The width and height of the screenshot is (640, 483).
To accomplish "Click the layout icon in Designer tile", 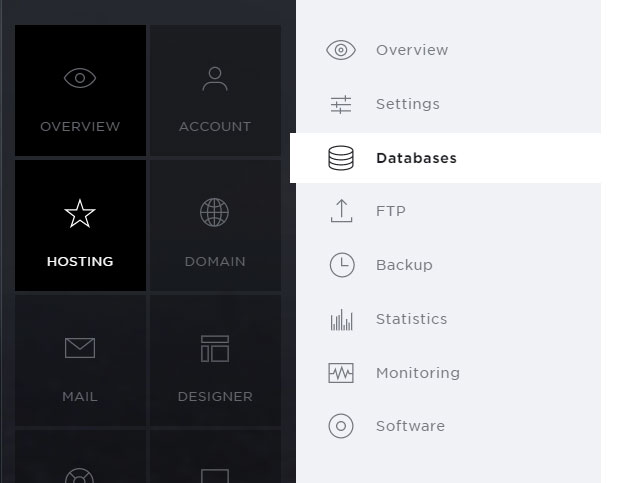I will [215, 349].
